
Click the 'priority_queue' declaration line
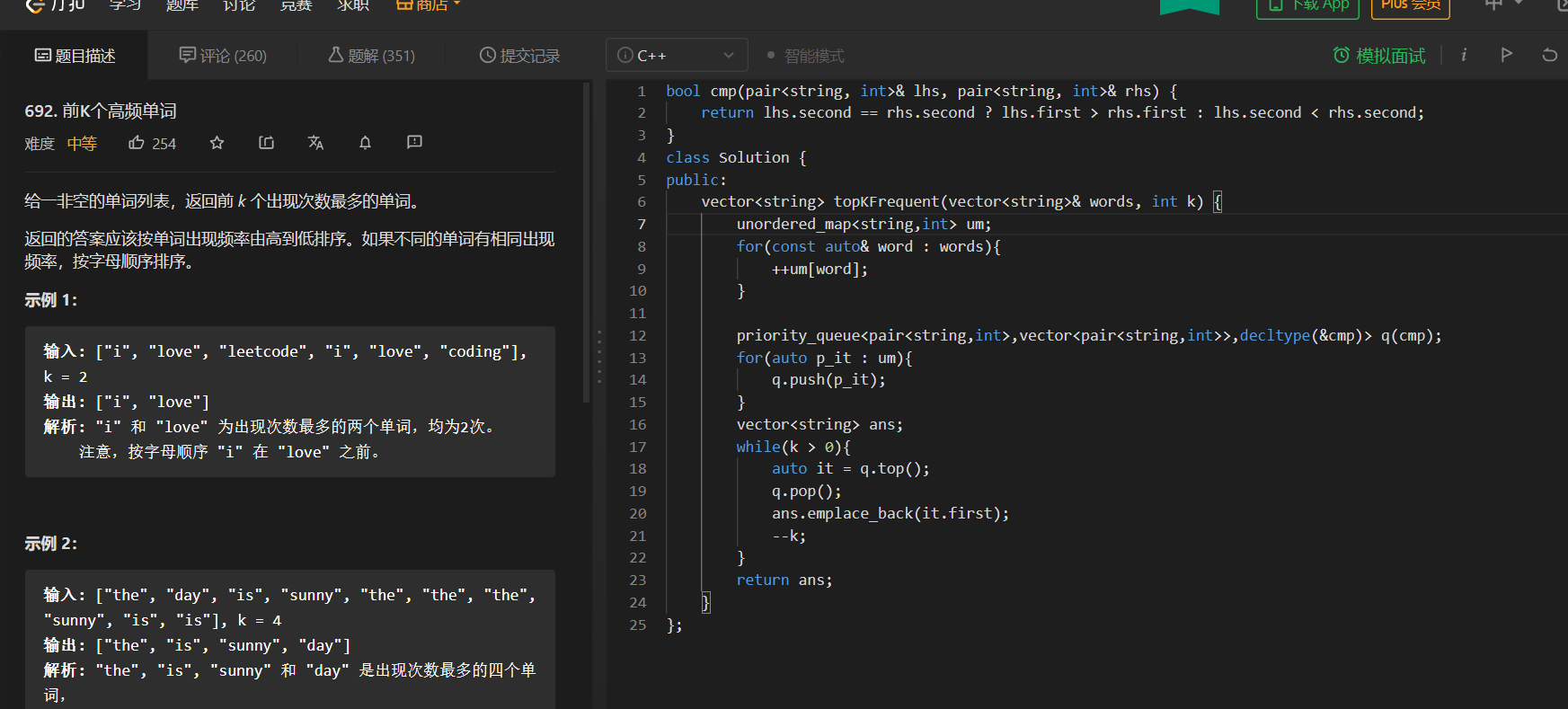coord(1089,335)
